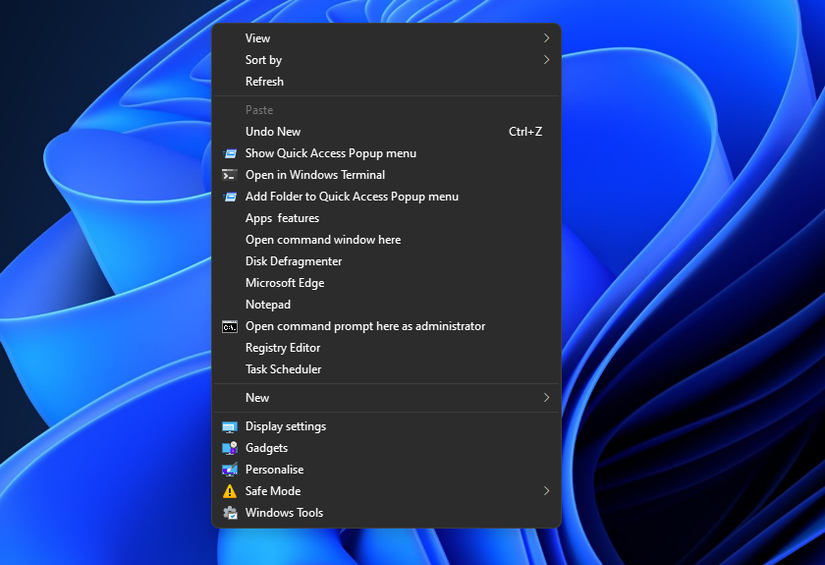Image resolution: width=825 pixels, height=565 pixels.
Task: Select Refresh from the context menu
Action: [265, 82]
